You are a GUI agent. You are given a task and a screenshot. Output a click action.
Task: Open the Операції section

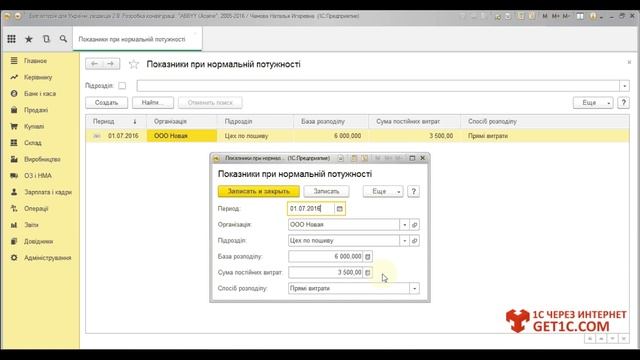[36, 209]
